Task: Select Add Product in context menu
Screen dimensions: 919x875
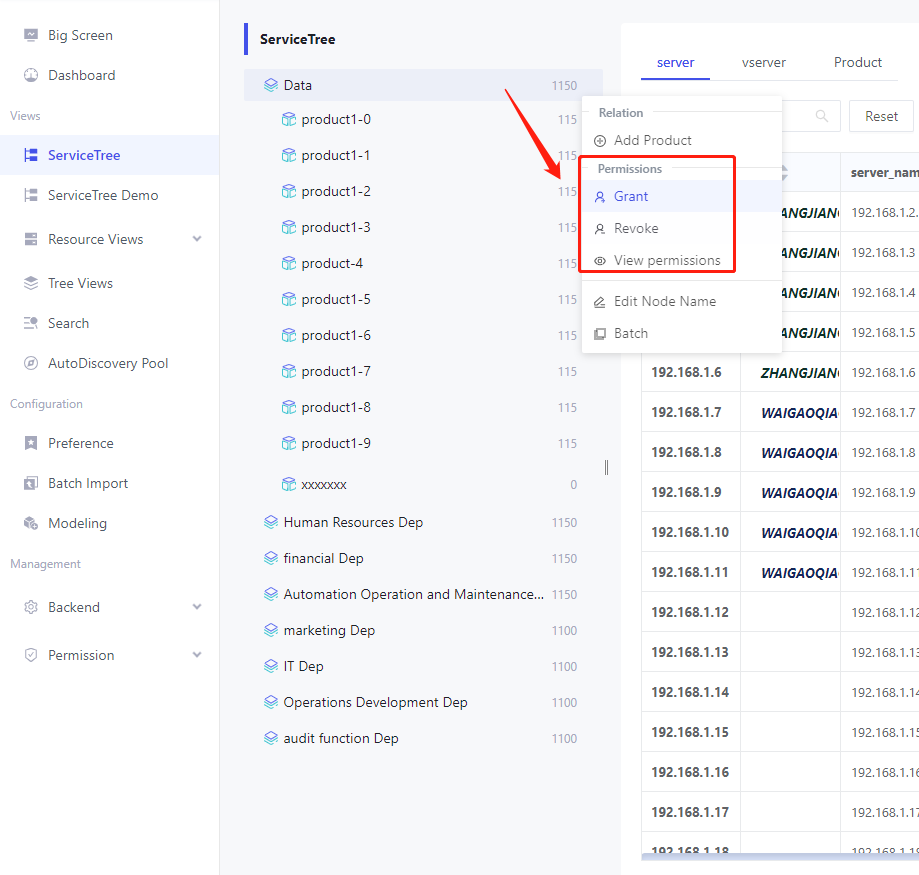Action: click(682, 141)
